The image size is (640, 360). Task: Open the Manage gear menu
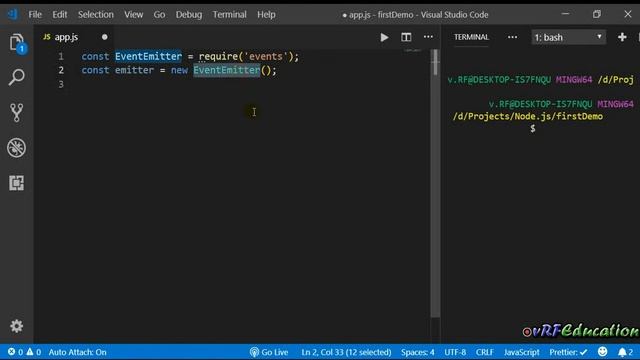click(16, 326)
